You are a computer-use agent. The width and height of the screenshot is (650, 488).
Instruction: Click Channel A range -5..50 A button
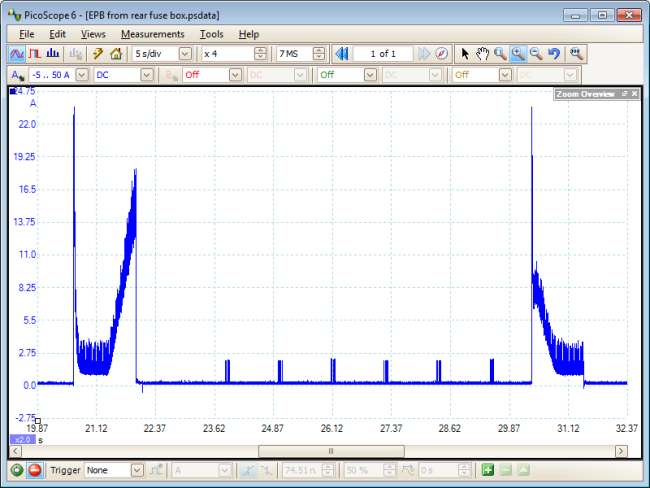pos(48,74)
